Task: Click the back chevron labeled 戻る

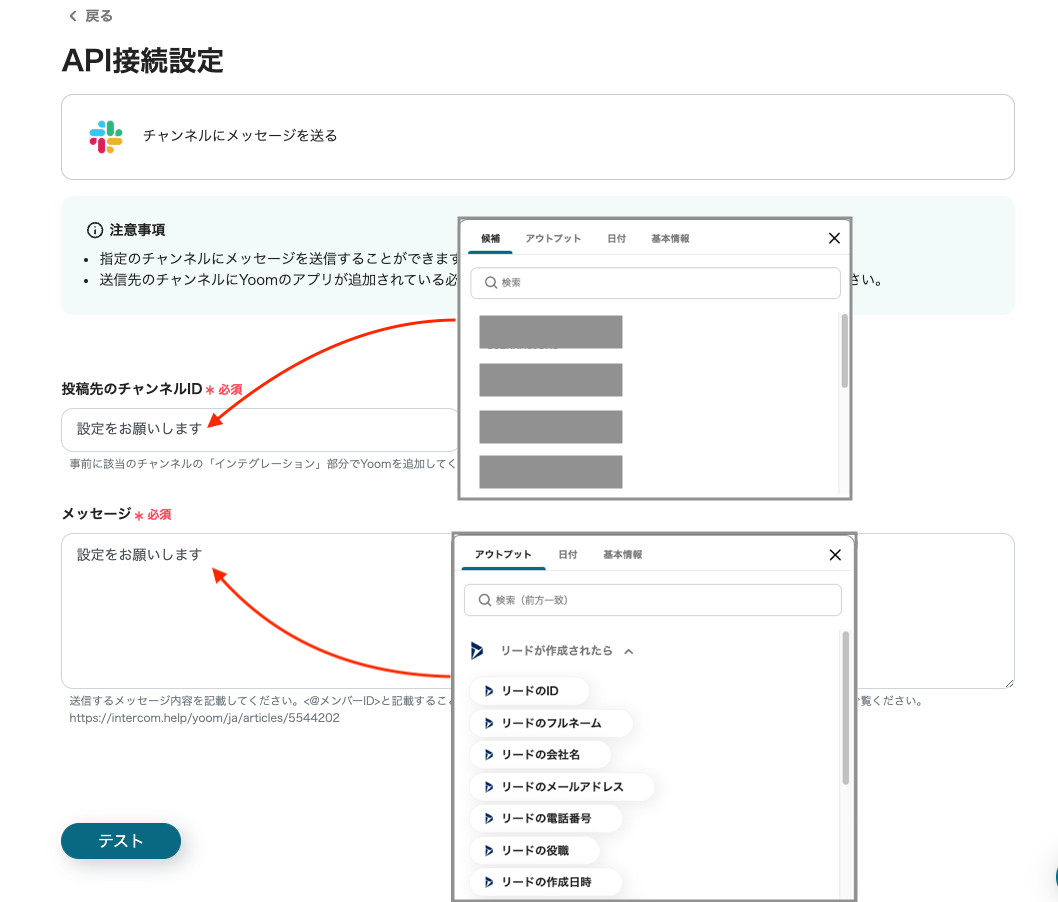Action: tap(89, 16)
